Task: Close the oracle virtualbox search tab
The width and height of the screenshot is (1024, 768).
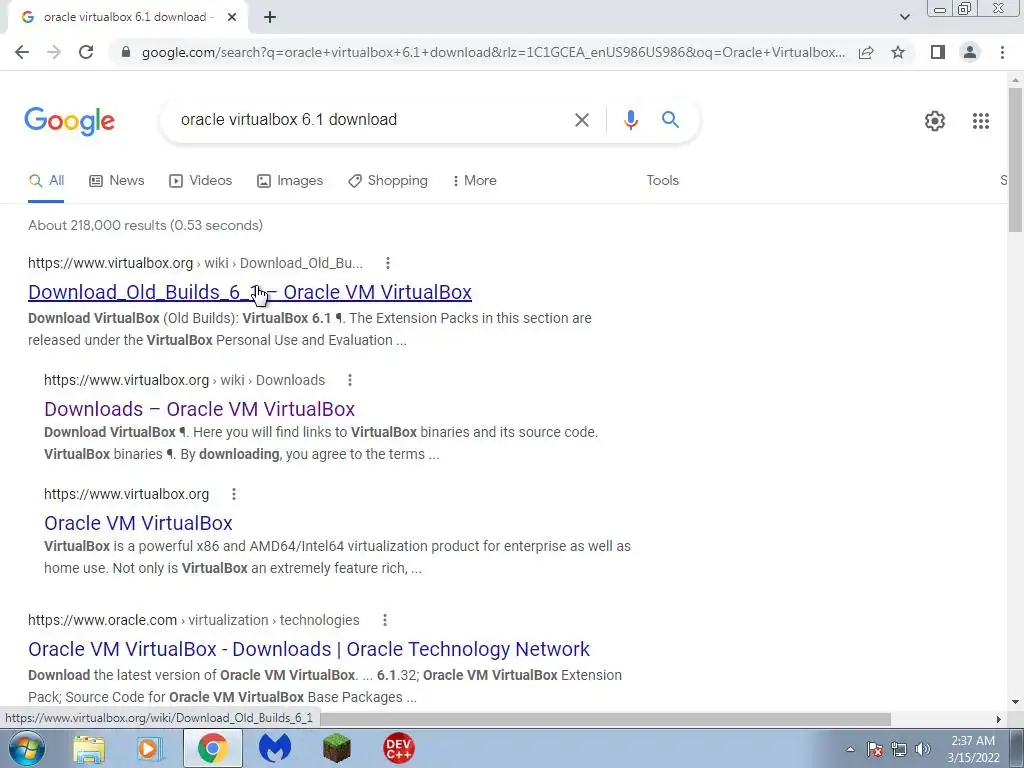Action: [232, 18]
